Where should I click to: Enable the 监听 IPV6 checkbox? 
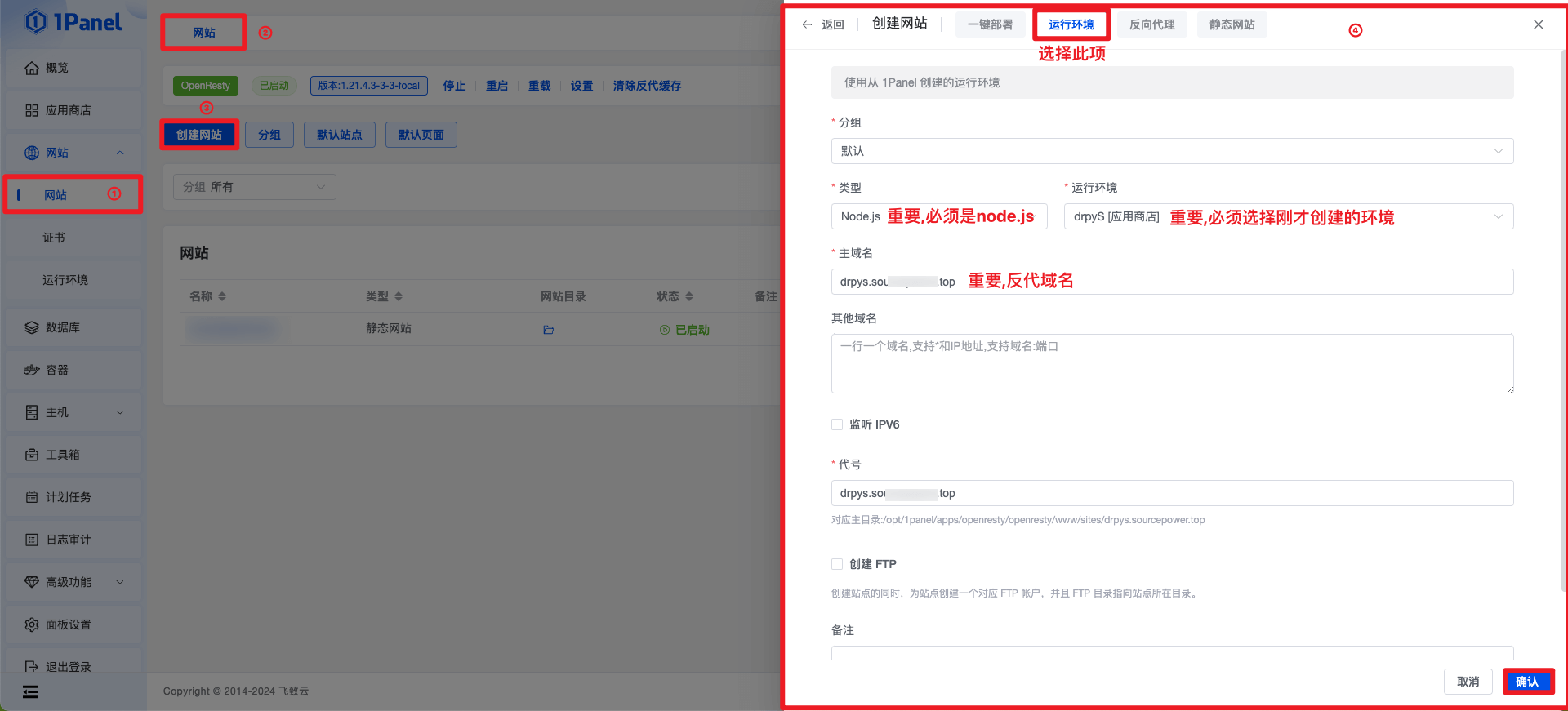[837, 424]
